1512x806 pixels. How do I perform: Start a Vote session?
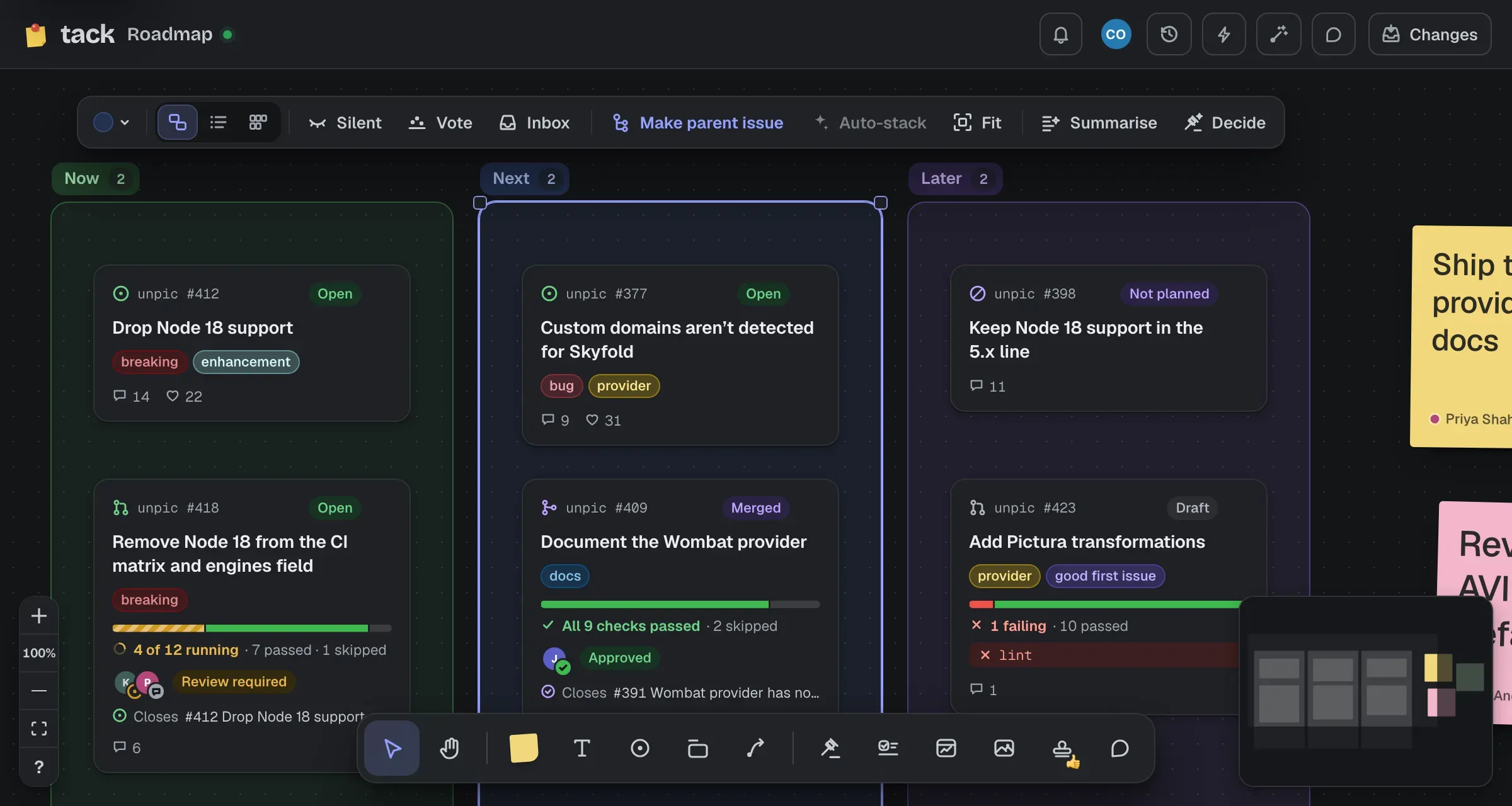point(440,122)
